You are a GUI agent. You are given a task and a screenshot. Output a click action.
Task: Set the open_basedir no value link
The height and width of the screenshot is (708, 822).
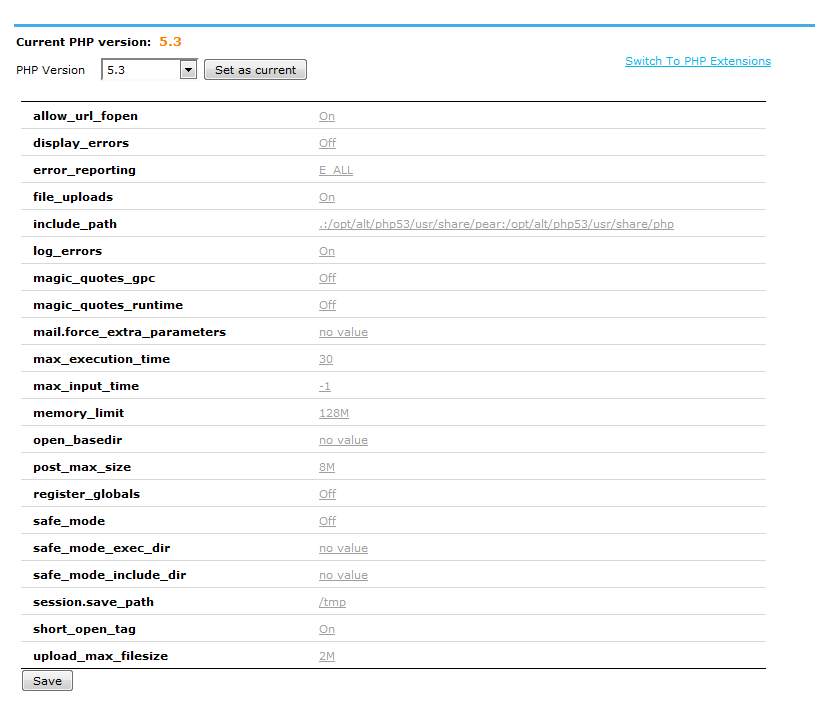(343, 440)
